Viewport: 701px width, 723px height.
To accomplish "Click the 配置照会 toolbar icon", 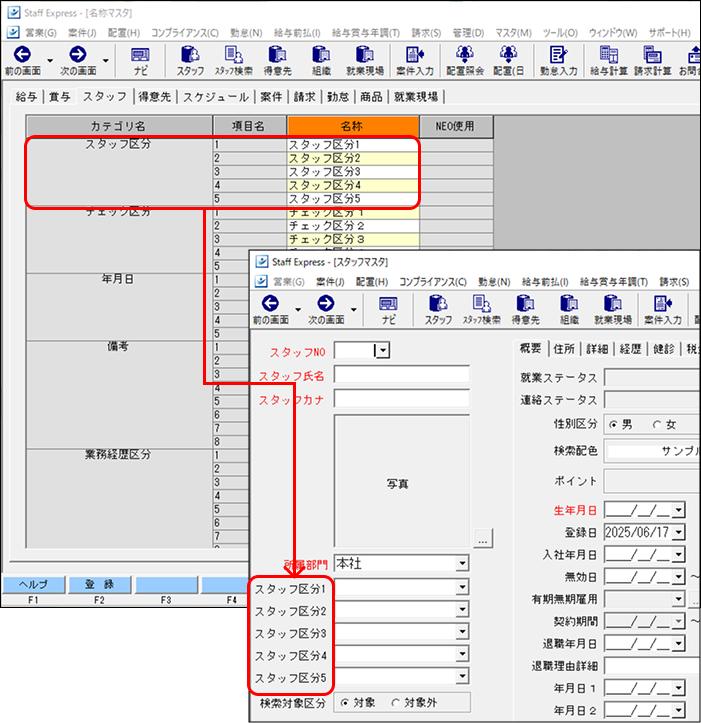I will pos(462,60).
